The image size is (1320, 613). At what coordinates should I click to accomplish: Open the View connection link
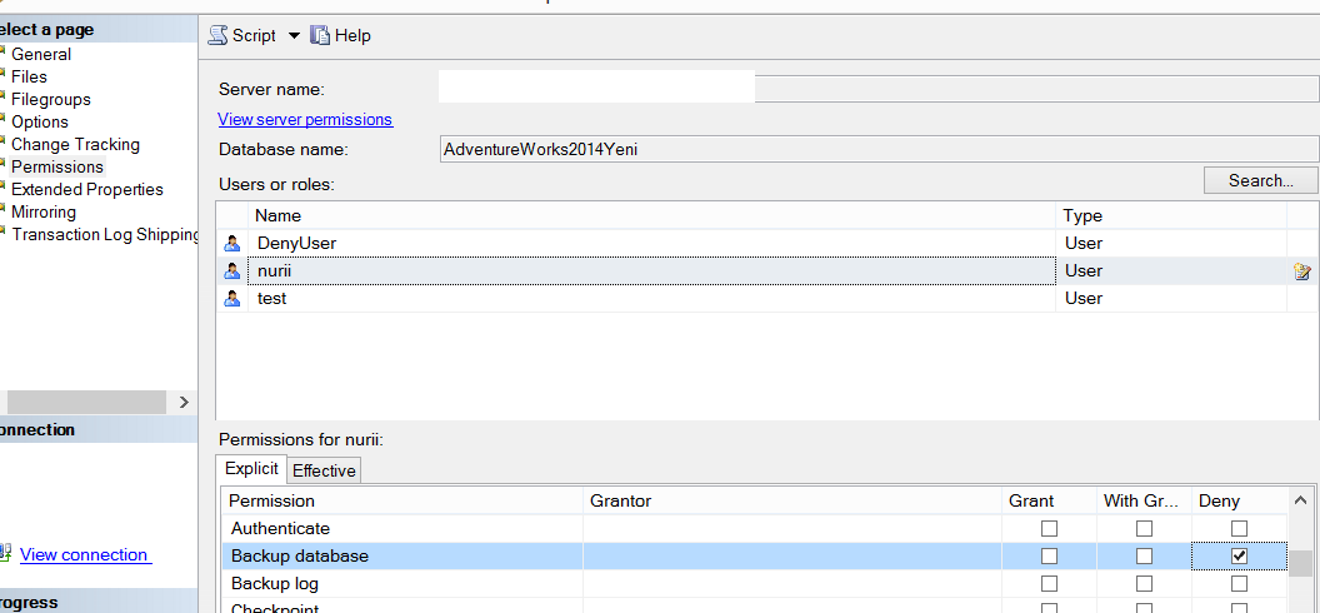[84, 555]
